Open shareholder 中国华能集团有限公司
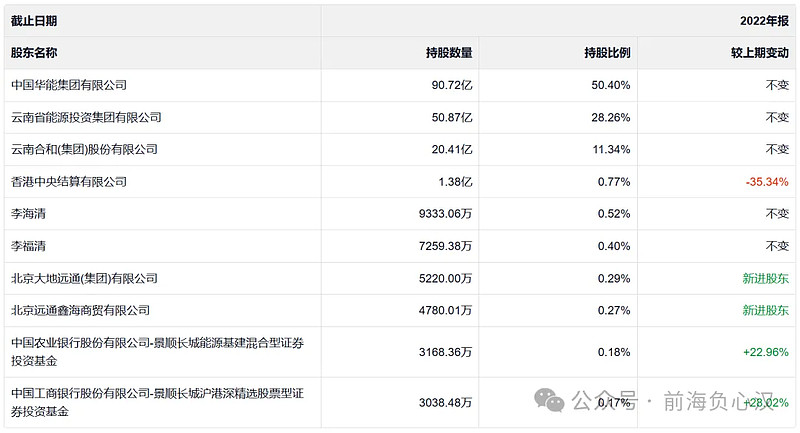The width and height of the screenshot is (800, 433). click(x=69, y=85)
